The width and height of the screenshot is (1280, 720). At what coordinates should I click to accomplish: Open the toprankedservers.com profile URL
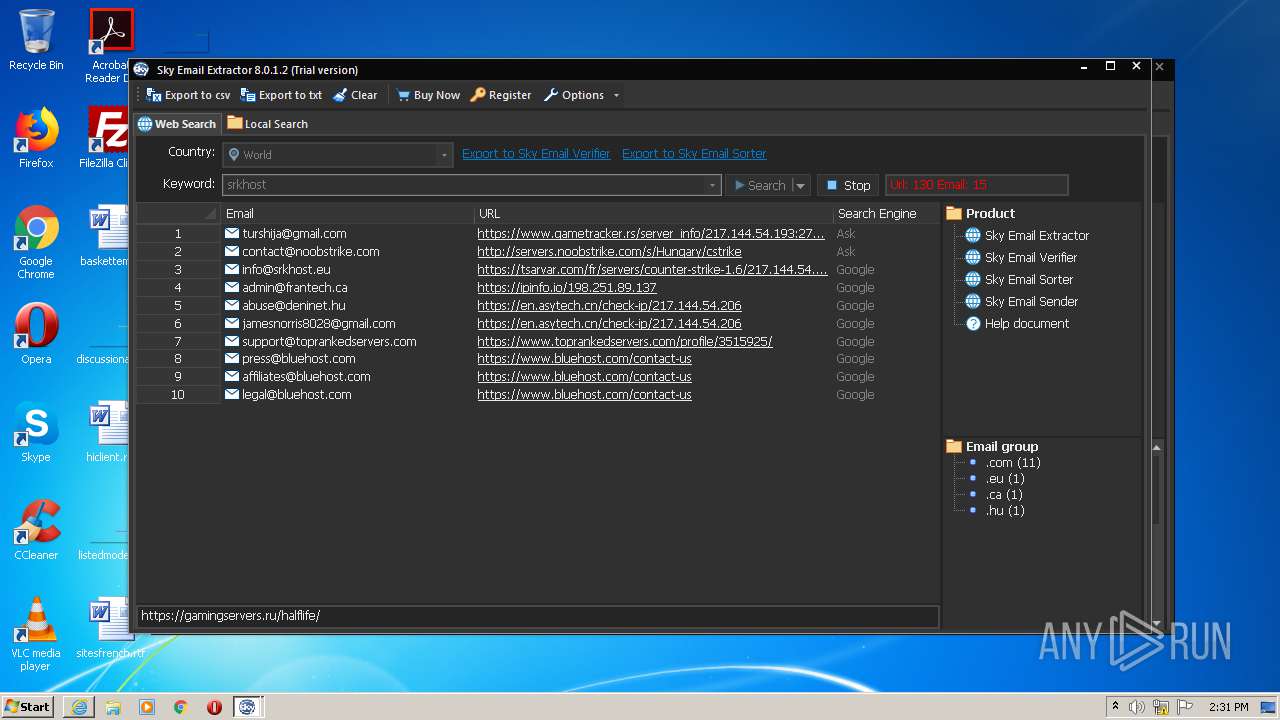(x=625, y=341)
